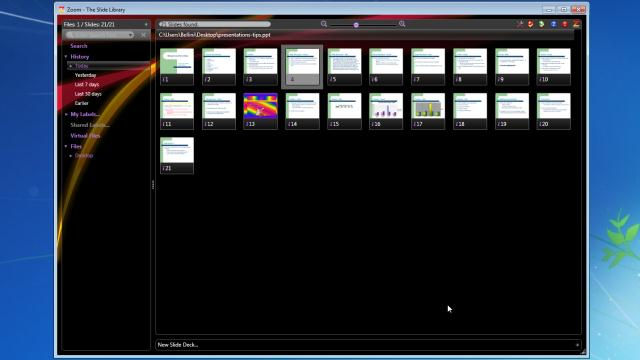This screenshot has height=360, width=640.
Task: Select Yesterday in History list
Action: [x=85, y=75]
